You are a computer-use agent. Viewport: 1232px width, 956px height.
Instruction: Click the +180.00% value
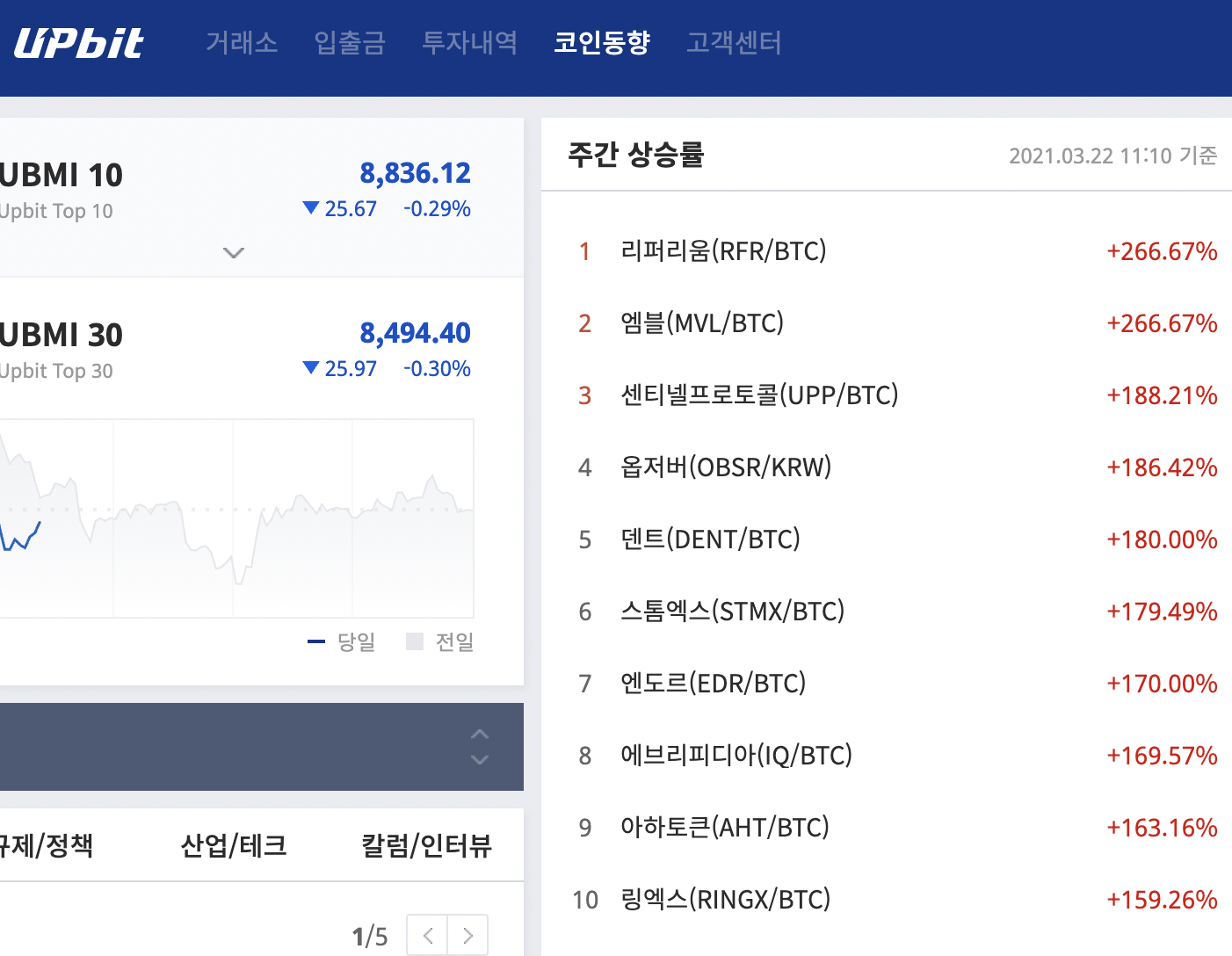coord(1162,540)
